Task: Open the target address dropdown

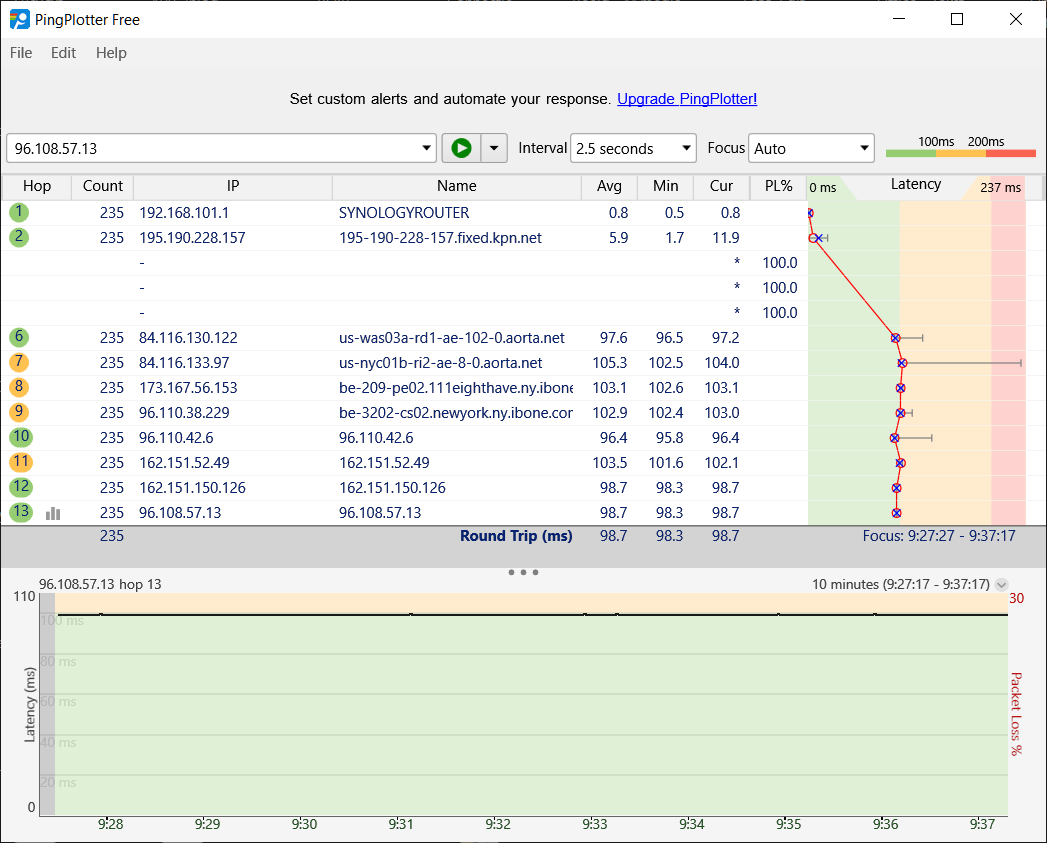Action: pos(427,149)
